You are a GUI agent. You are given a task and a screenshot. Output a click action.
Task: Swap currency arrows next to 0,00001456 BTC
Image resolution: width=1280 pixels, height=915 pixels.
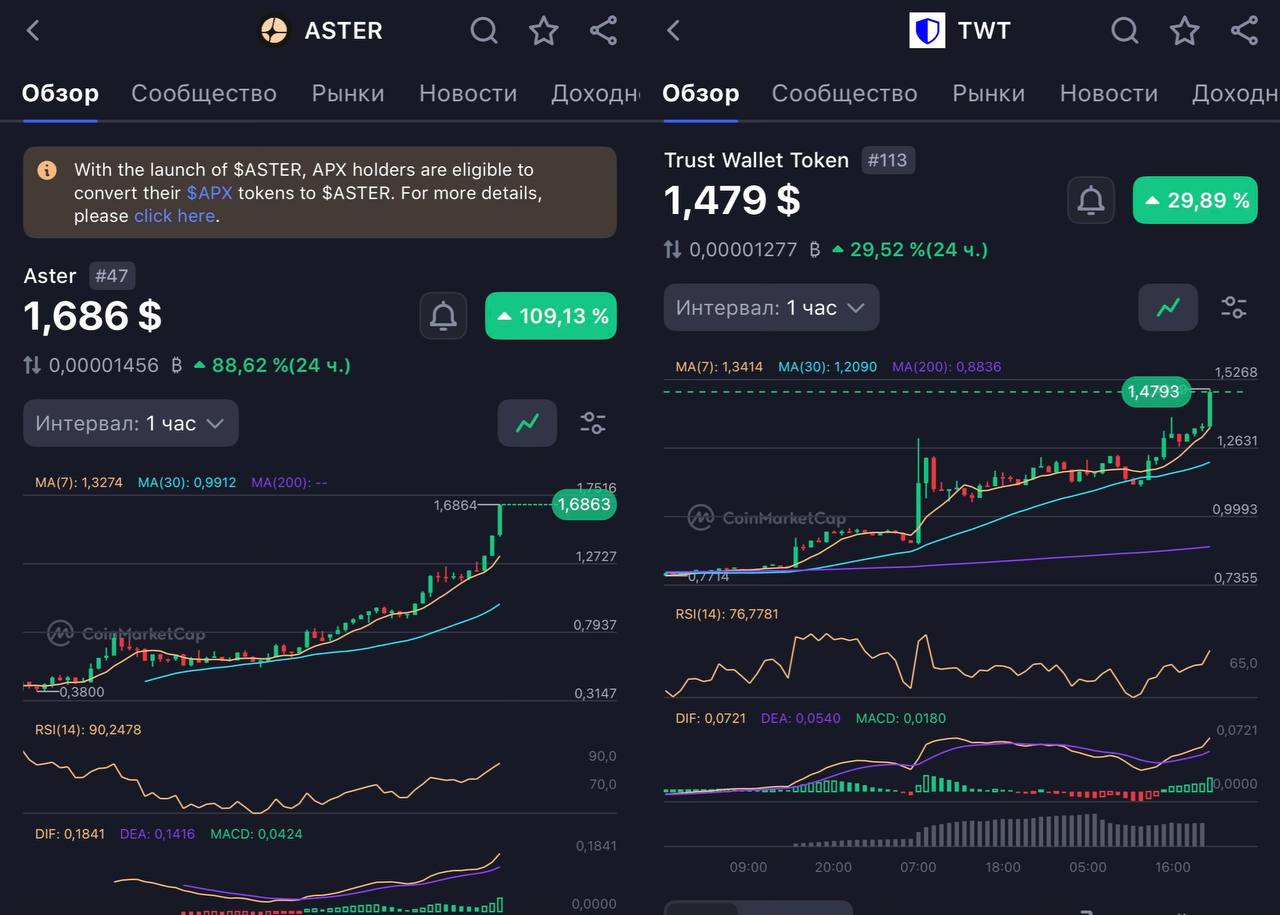pos(33,365)
